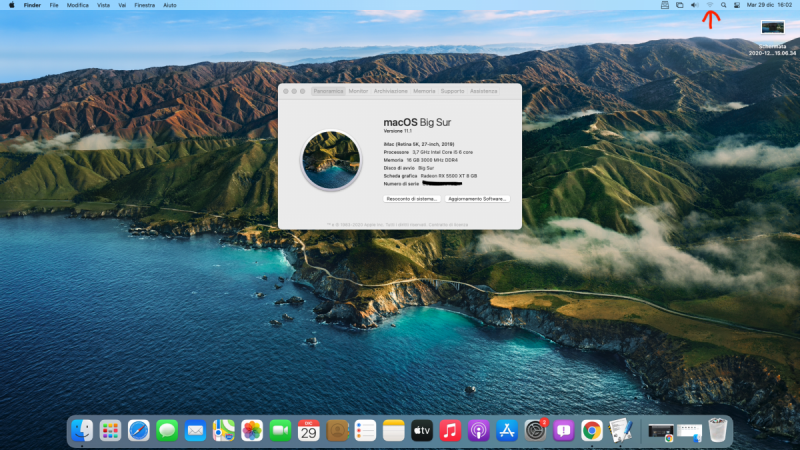800x450 pixels.
Task: Open the Apple TV app in dock
Action: pyautogui.click(x=421, y=431)
